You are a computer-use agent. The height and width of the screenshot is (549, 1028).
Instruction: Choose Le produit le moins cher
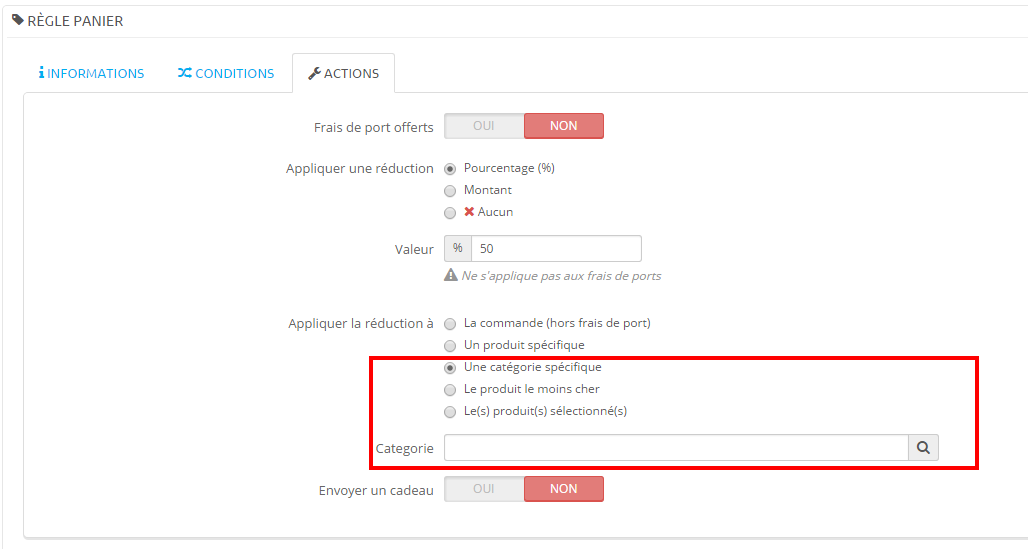[x=450, y=389]
